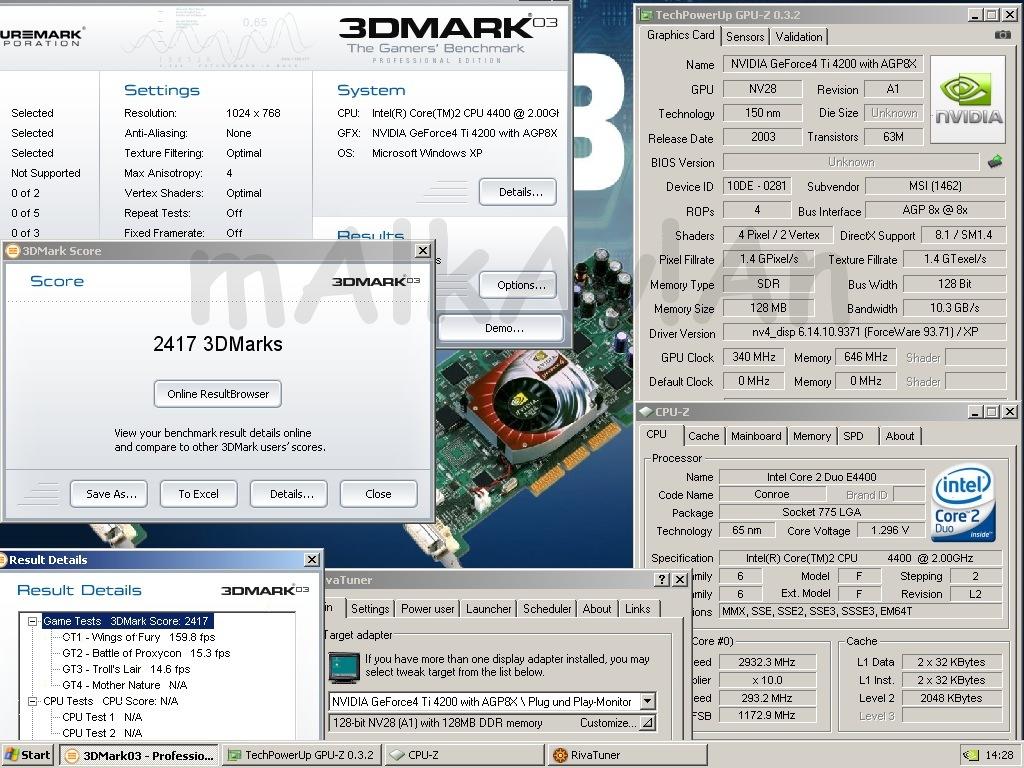Screen dimensions: 1024x768
Task: Click the NVIDIA system tray icon
Action: pos(971,755)
